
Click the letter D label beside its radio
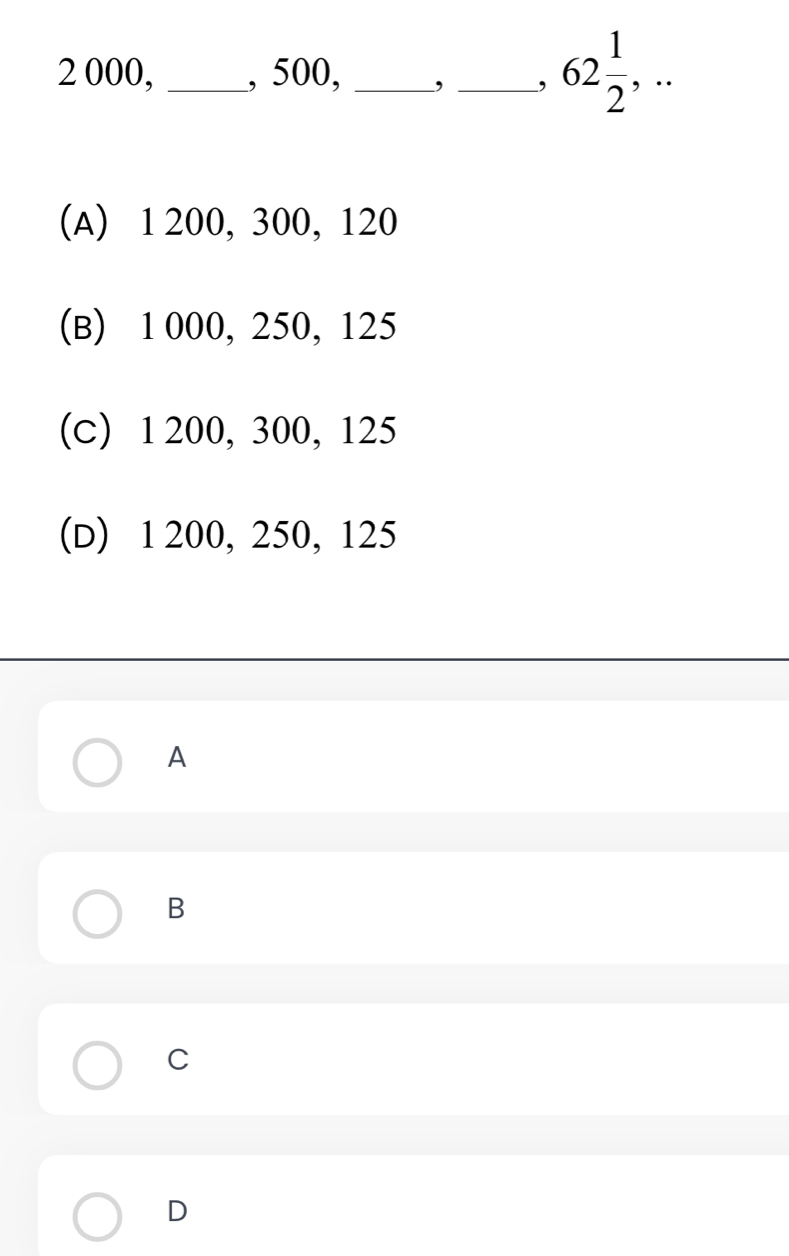click(177, 1211)
